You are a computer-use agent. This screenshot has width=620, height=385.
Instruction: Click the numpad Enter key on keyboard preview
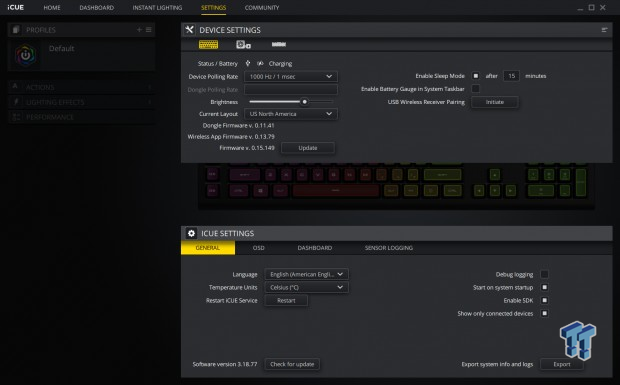(x=580, y=182)
